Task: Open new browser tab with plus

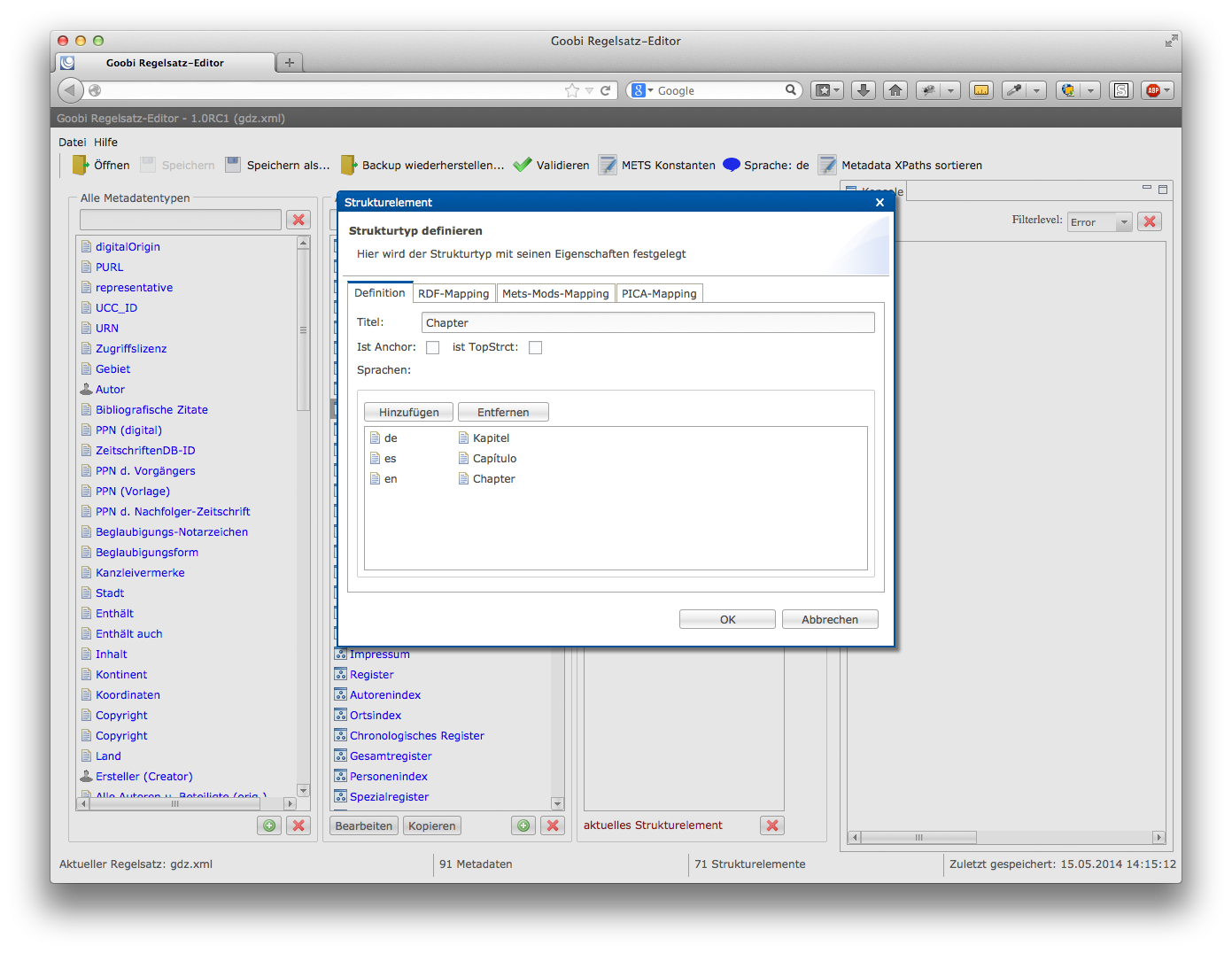Action: [289, 62]
